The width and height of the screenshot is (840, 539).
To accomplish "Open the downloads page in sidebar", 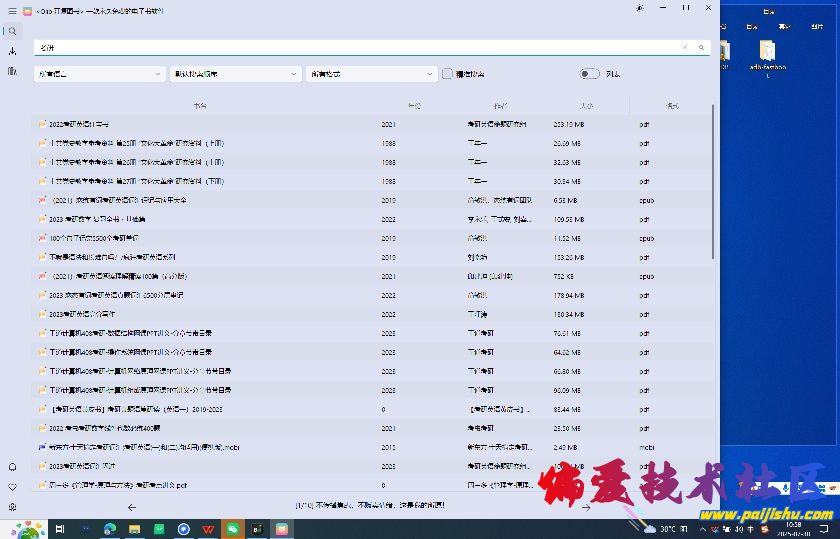I will (x=12, y=51).
